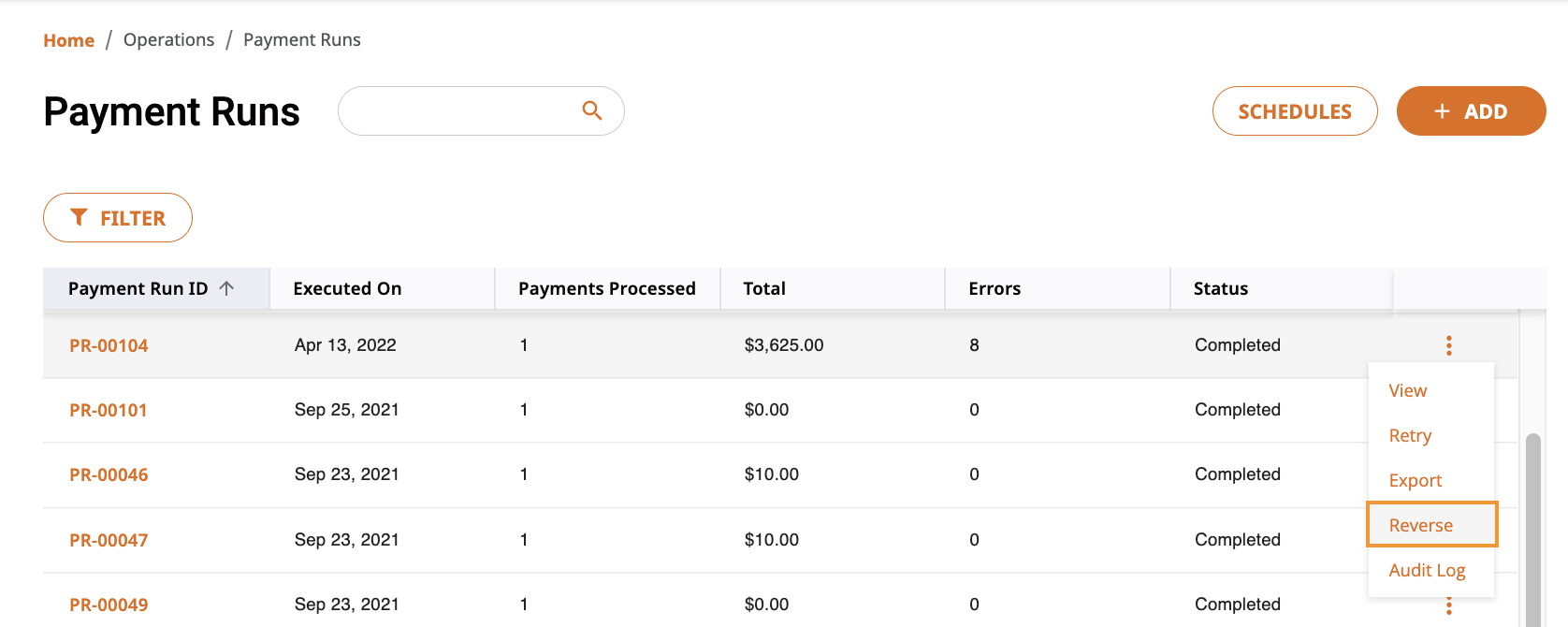Open payment run PR-00049
Viewport: 1568px width, 627px height.
109,605
